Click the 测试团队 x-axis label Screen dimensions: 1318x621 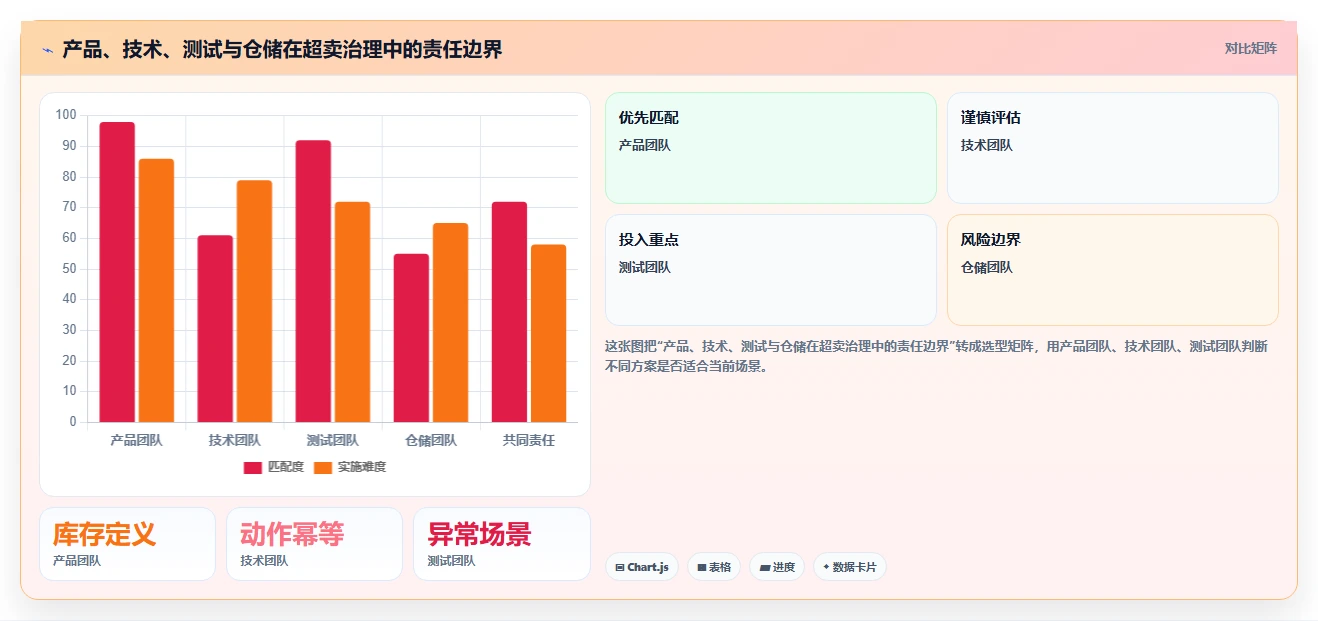[x=333, y=440]
